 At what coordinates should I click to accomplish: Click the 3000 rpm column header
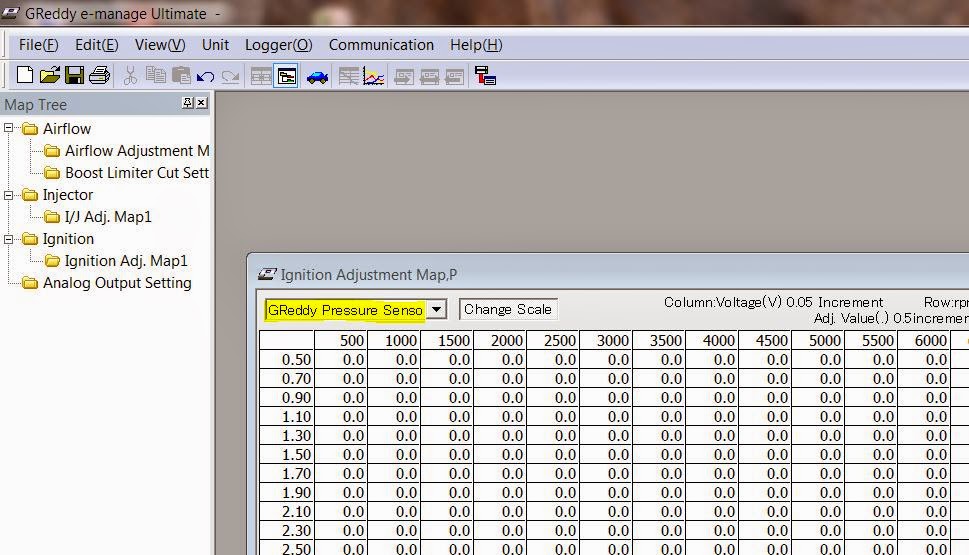(612, 341)
